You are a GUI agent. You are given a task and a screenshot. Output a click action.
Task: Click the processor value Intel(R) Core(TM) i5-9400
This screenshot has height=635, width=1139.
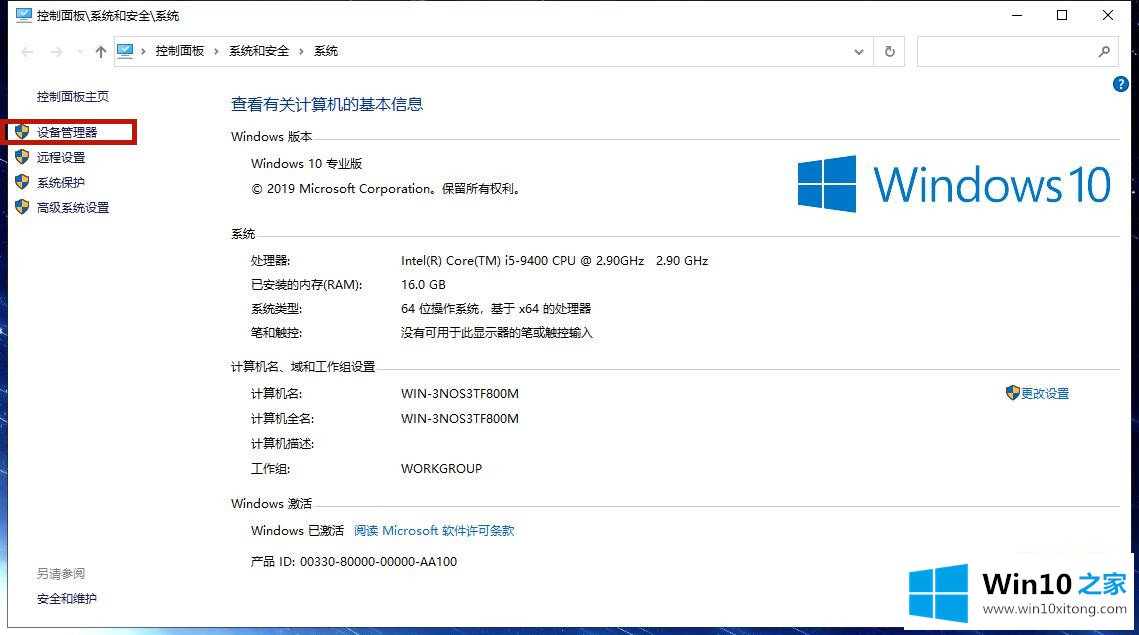tap(554, 261)
